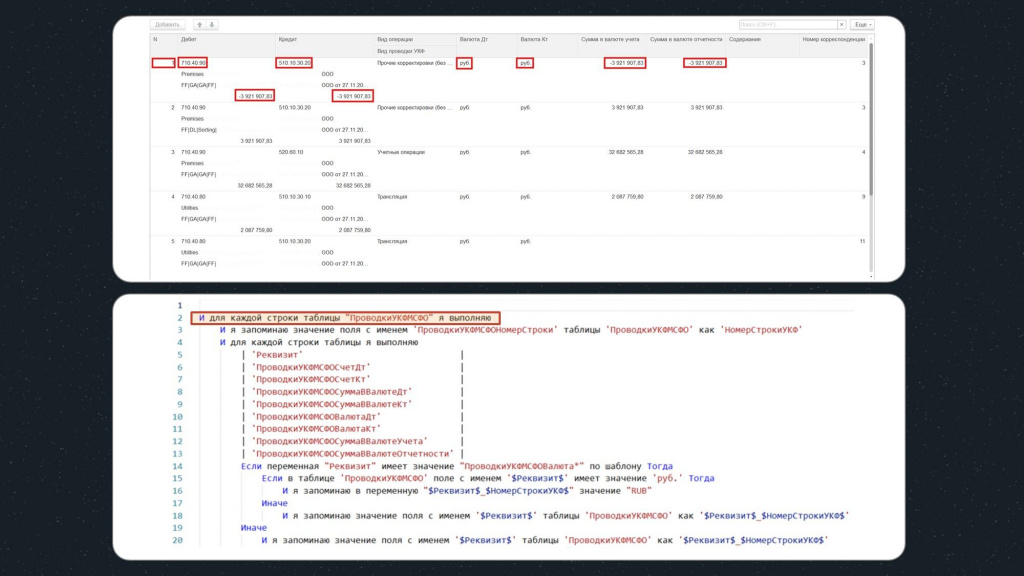Viewport: 1024px width, 576px height.
Task: Click the Номер корреспонденции column header
Action: [x=833, y=40]
